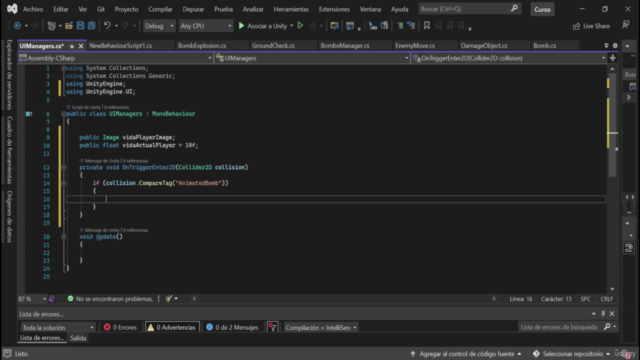Open Toda la solución scope dropdown
640x360 pixels.
point(58,327)
